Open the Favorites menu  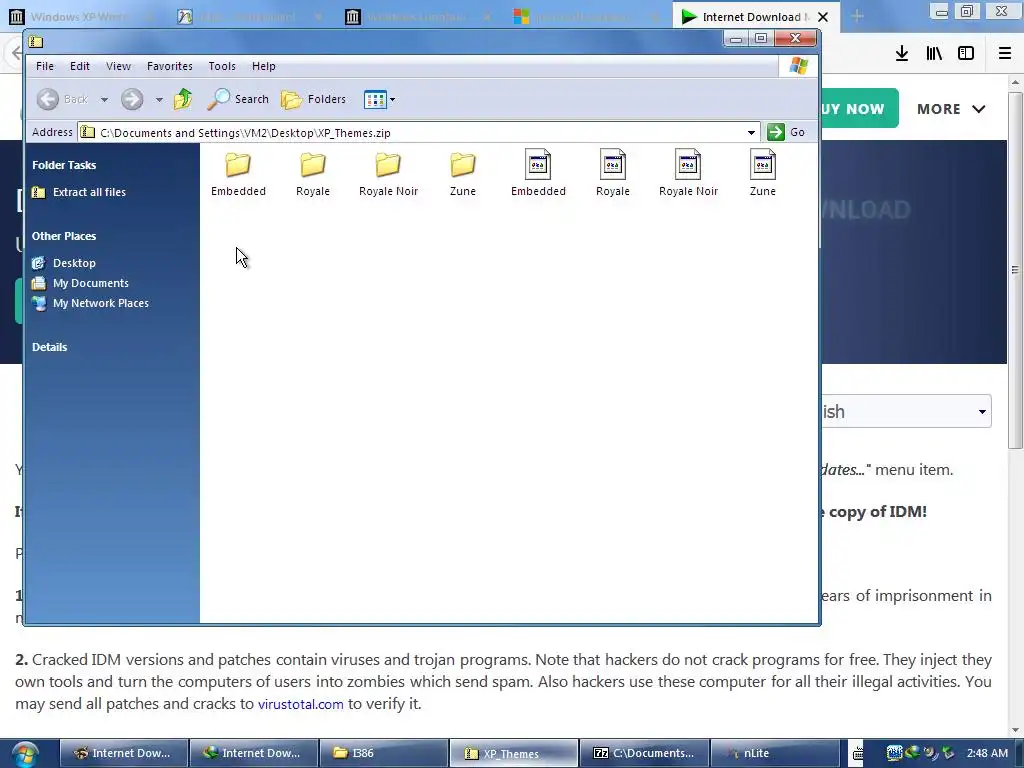[170, 66]
